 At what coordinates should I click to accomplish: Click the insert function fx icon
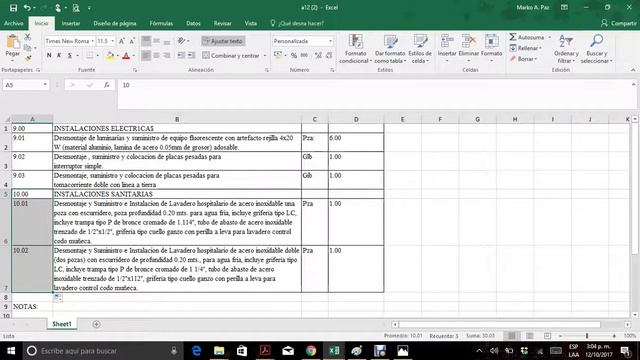point(107,85)
